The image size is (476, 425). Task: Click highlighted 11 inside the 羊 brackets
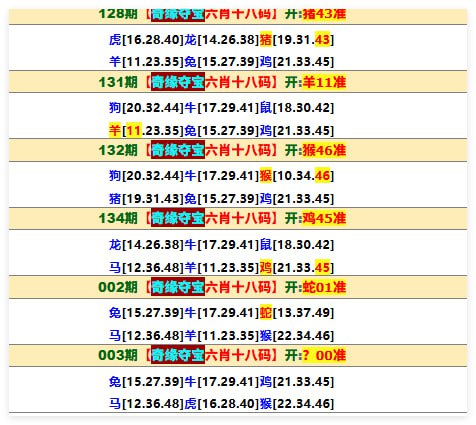(134, 130)
